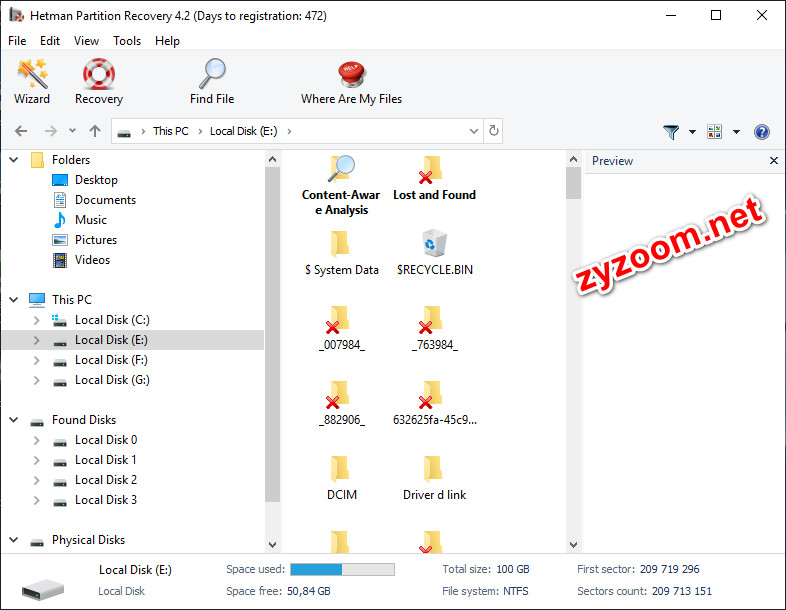Screen dimensions: 786x610
Task: Select the deleted _882906_ folder
Action: pyautogui.click(x=341, y=403)
